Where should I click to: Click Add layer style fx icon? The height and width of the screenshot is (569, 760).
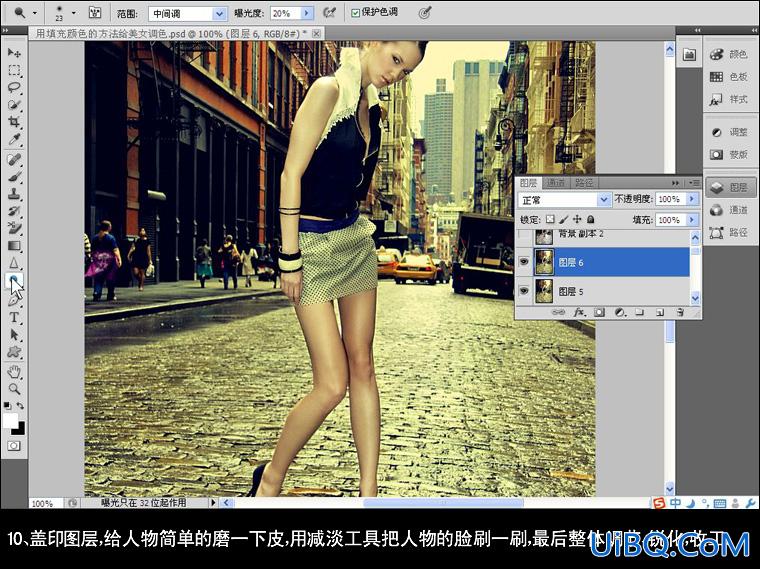579,313
